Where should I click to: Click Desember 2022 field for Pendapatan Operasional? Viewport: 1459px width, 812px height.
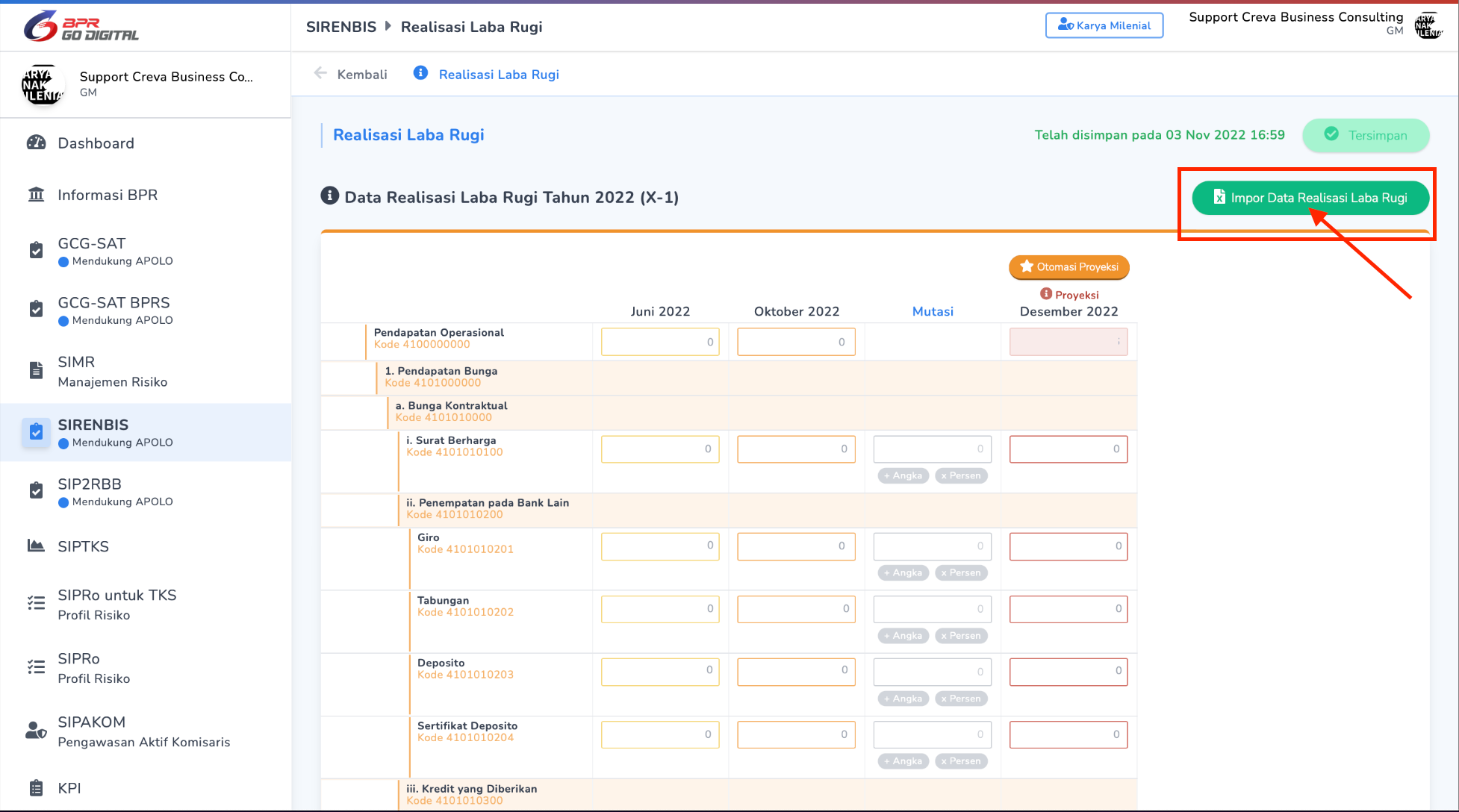coord(1068,342)
